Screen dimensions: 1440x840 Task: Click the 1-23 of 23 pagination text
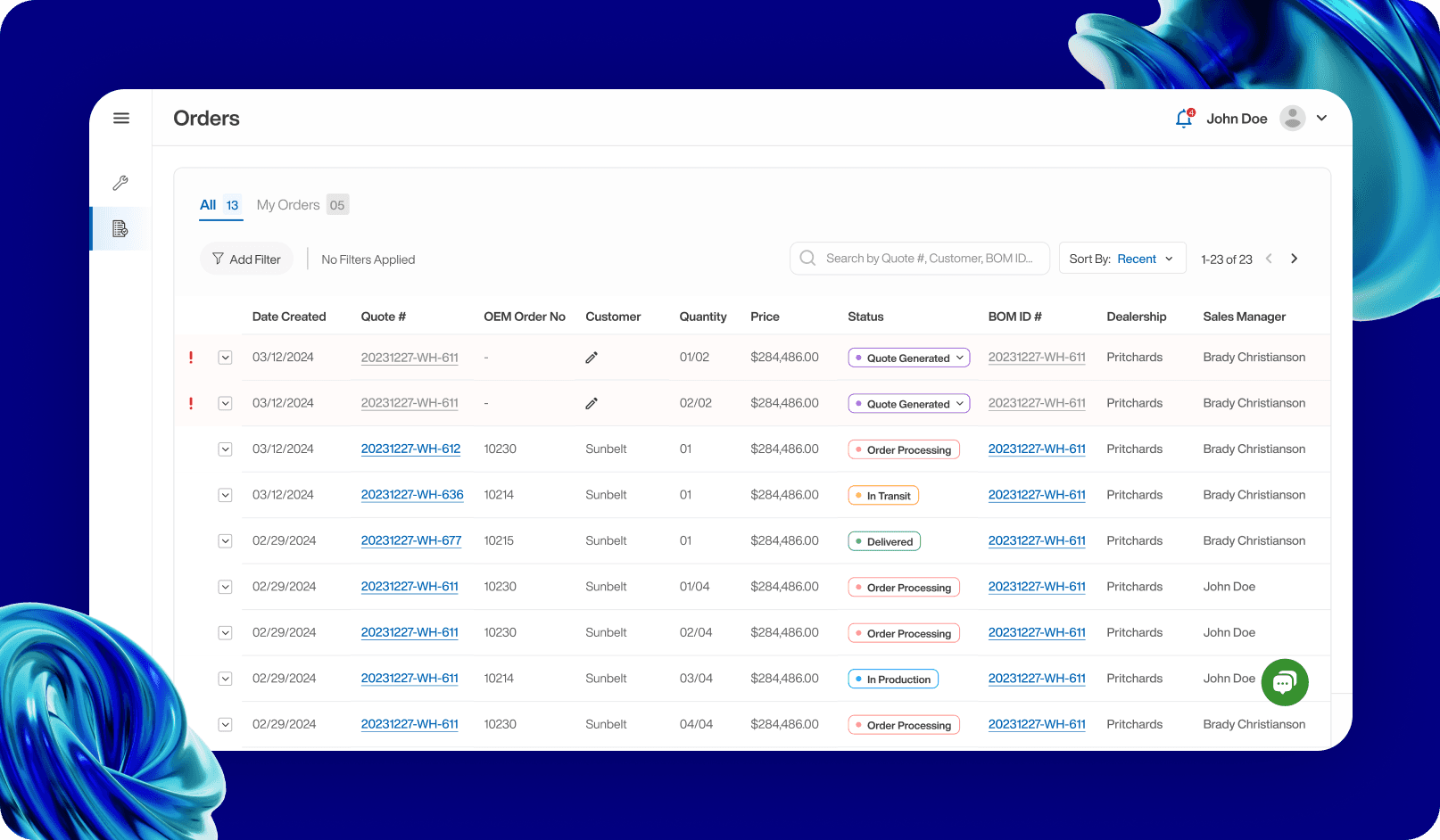click(1227, 259)
